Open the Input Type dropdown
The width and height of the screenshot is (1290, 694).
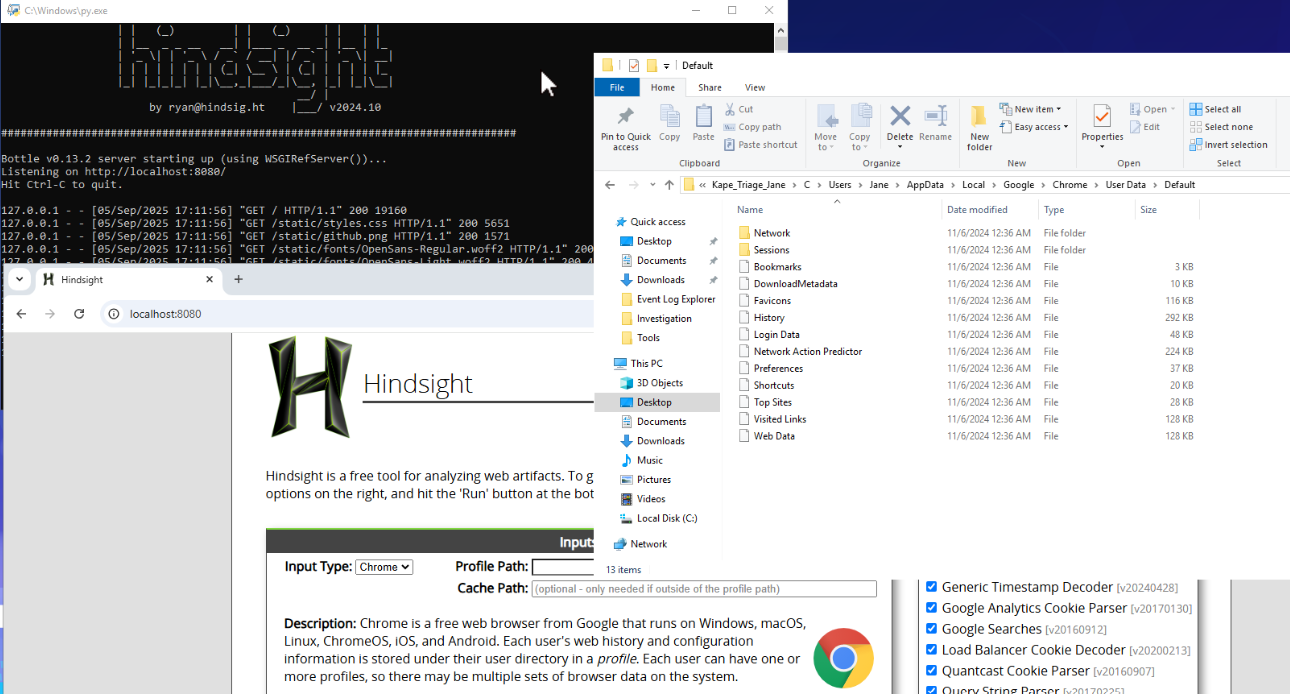pos(384,567)
